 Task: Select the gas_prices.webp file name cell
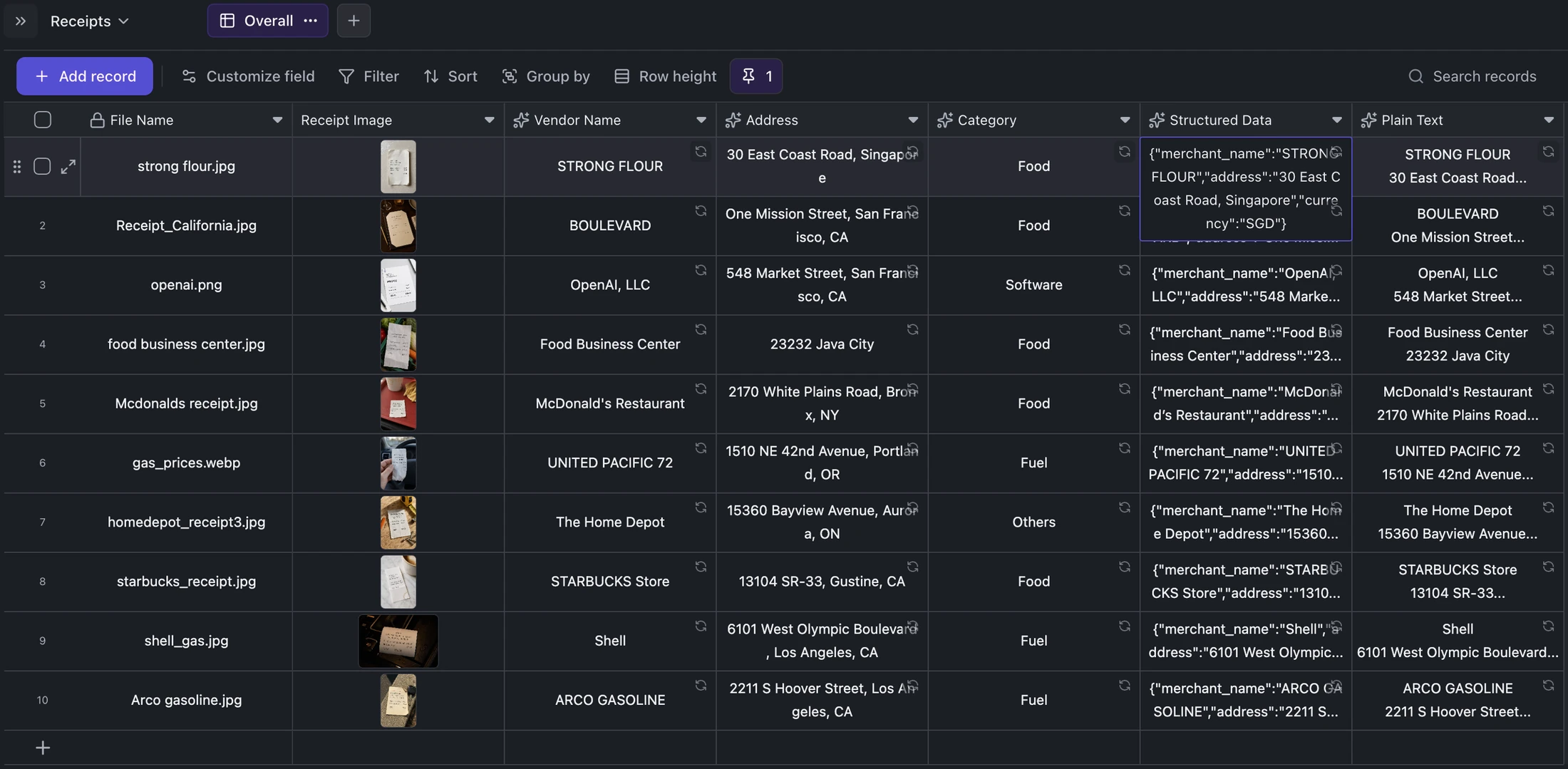click(186, 463)
